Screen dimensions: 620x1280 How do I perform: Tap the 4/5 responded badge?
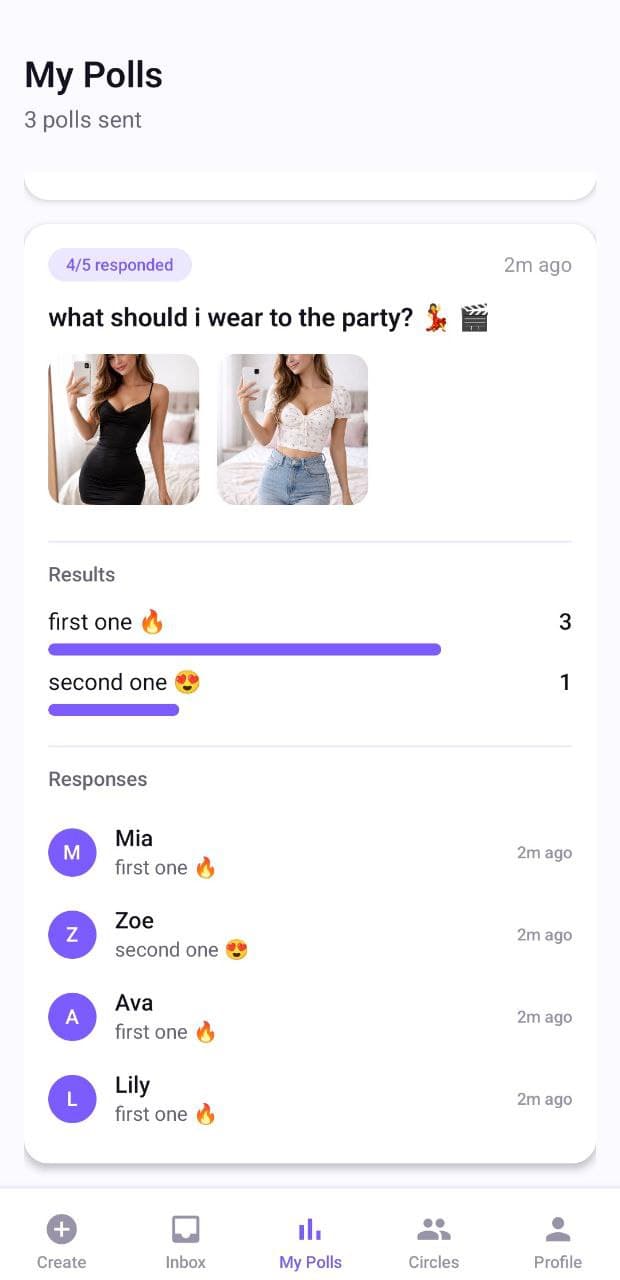(120, 264)
